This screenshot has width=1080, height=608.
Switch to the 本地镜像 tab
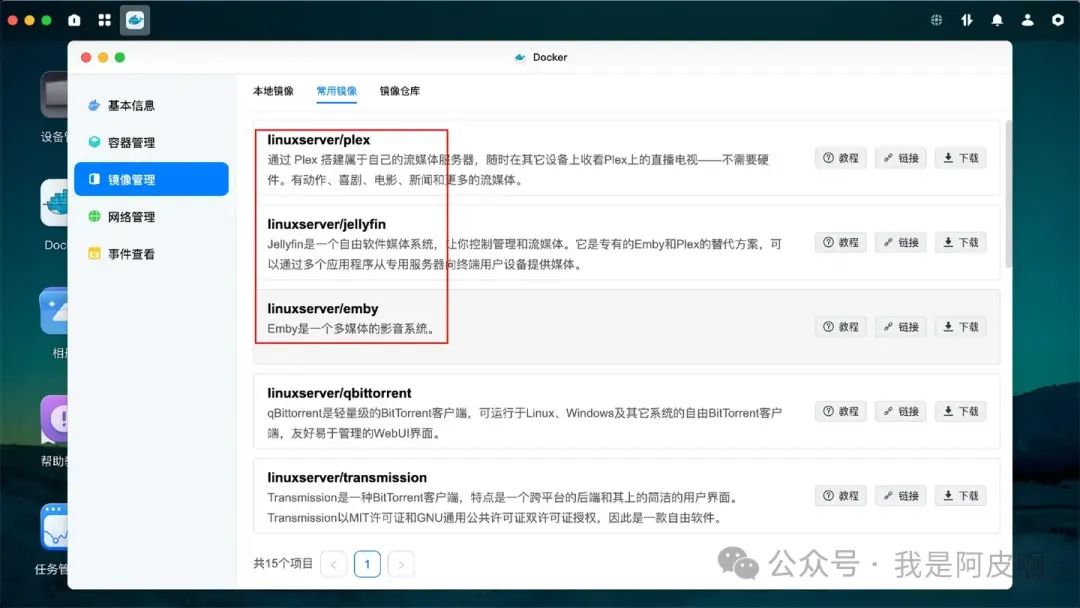point(273,91)
